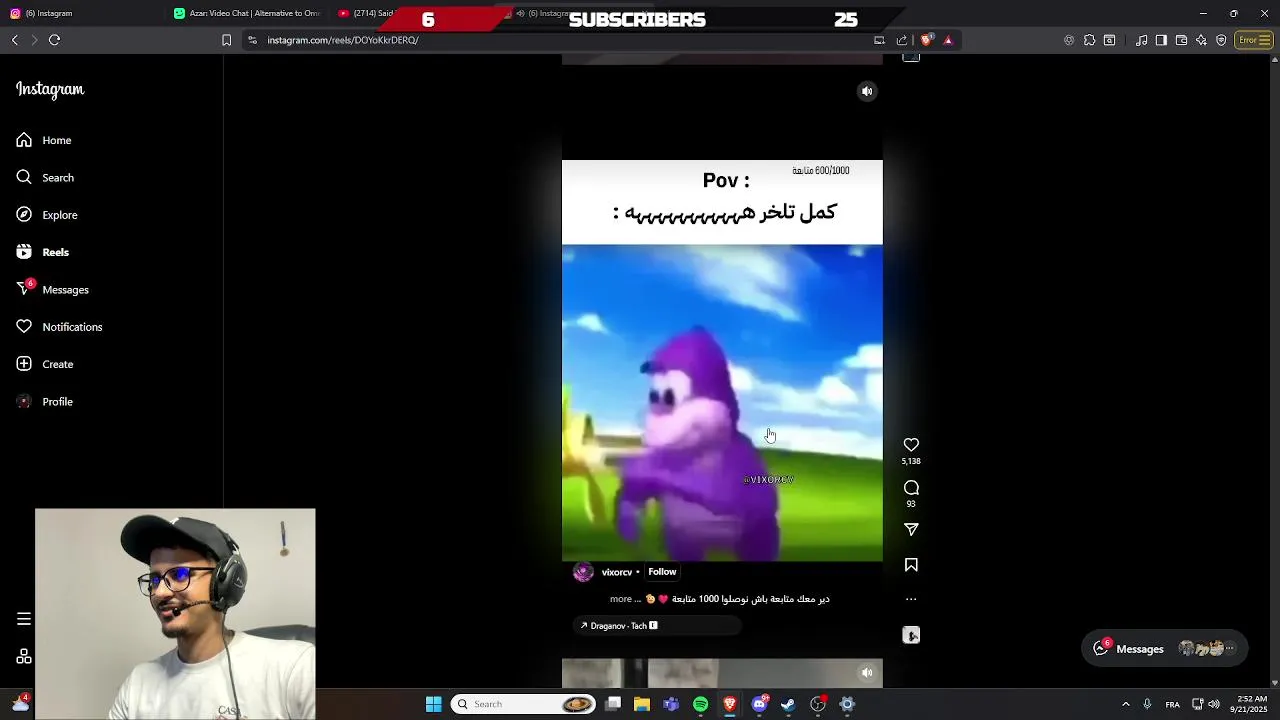Screen dimensions: 1280x720
Task: Open the Brave Shields lion icon
Action: 926,40
